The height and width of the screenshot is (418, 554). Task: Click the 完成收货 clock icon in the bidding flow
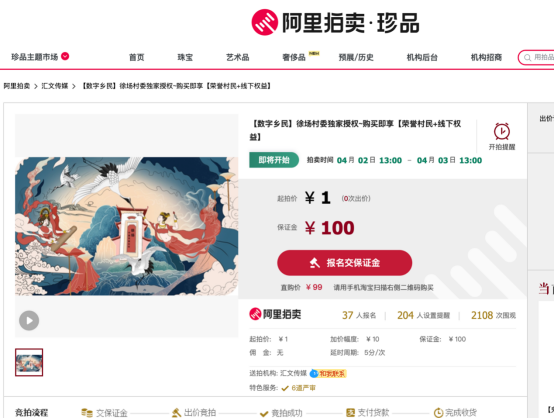438,413
